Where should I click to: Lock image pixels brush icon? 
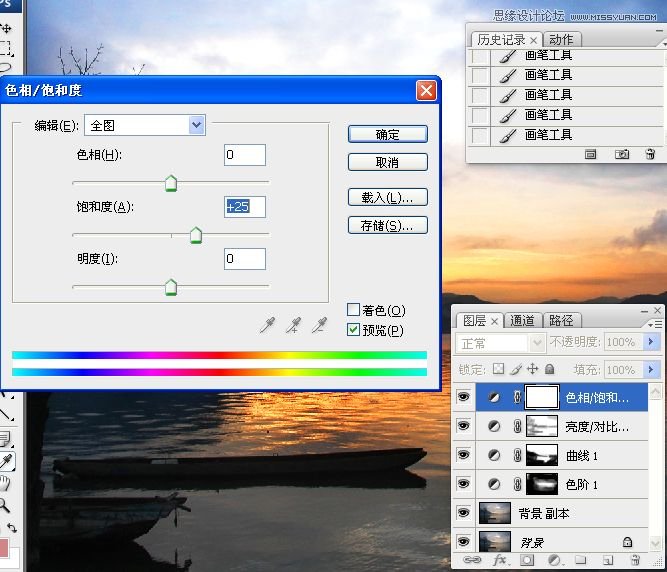point(516,369)
